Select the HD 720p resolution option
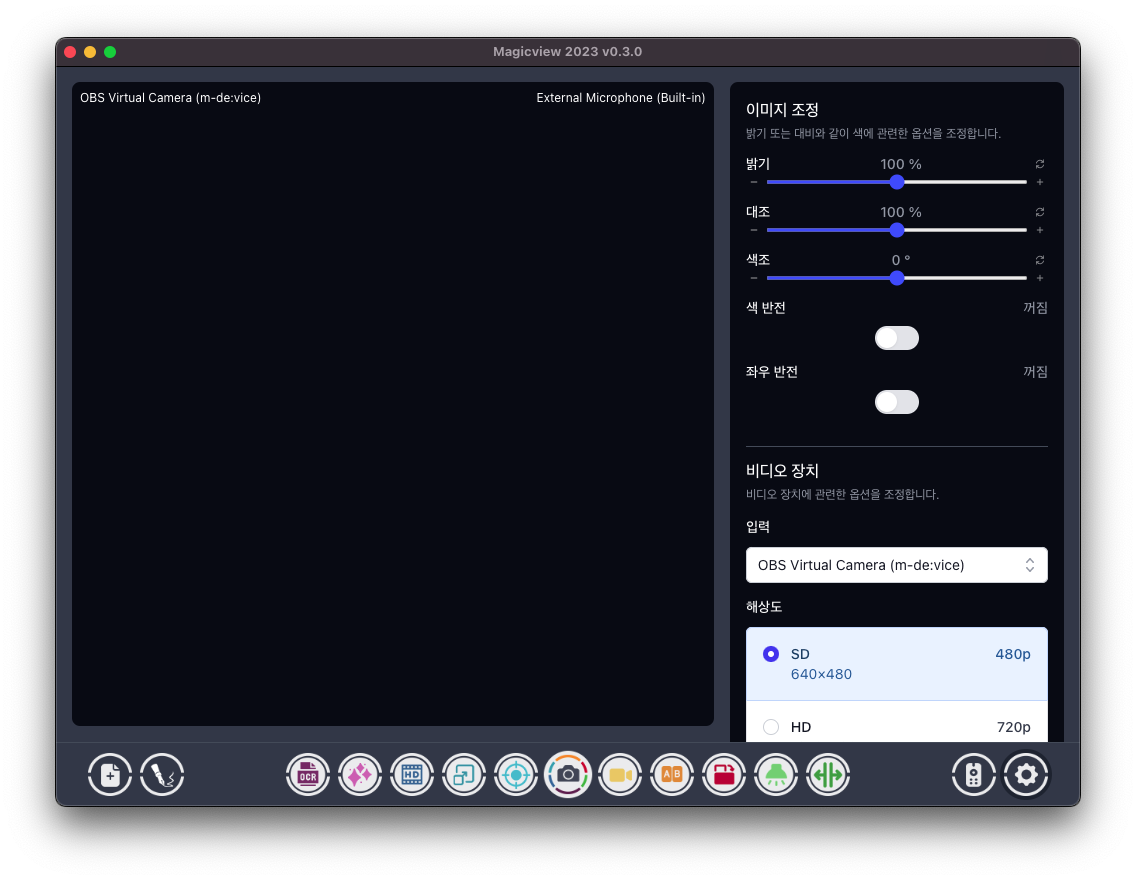This screenshot has height=880, width=1136. pos(771,727)
